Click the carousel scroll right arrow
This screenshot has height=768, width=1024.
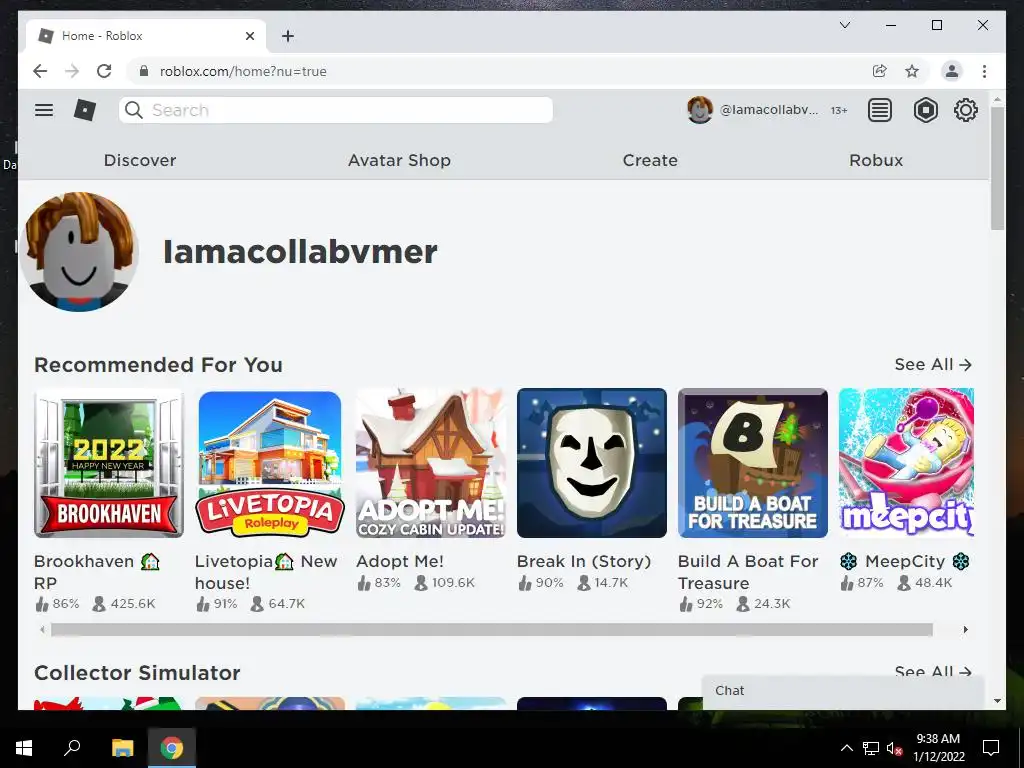click(965, 630)
